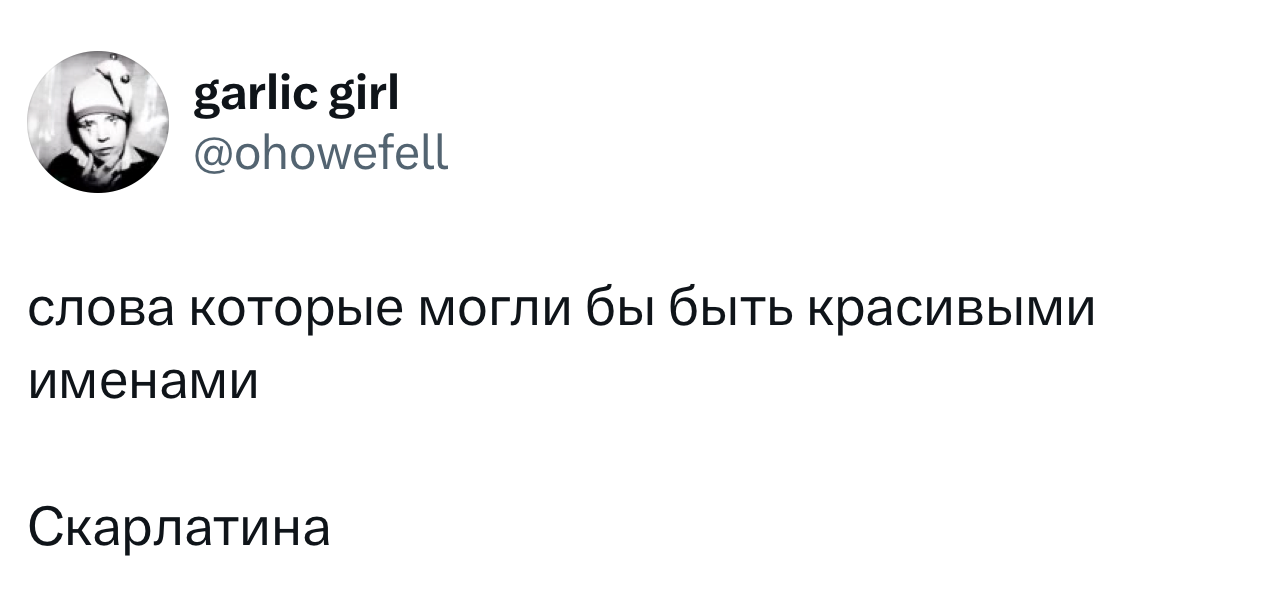This screenshot has width=1284, height=605.
Task: Open garlic girl's round profile picture
Action: 98,121
